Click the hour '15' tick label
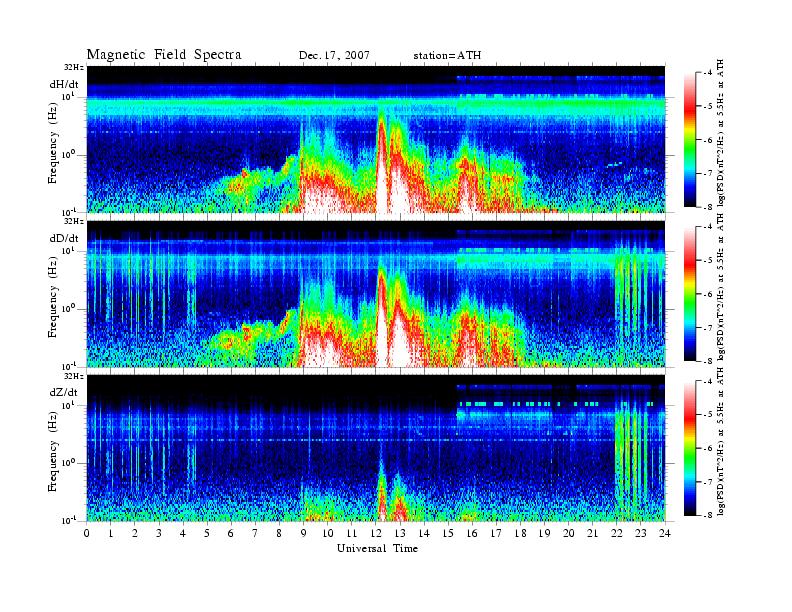The width and height of the screenshot is (792, 612). pos(448,533)
